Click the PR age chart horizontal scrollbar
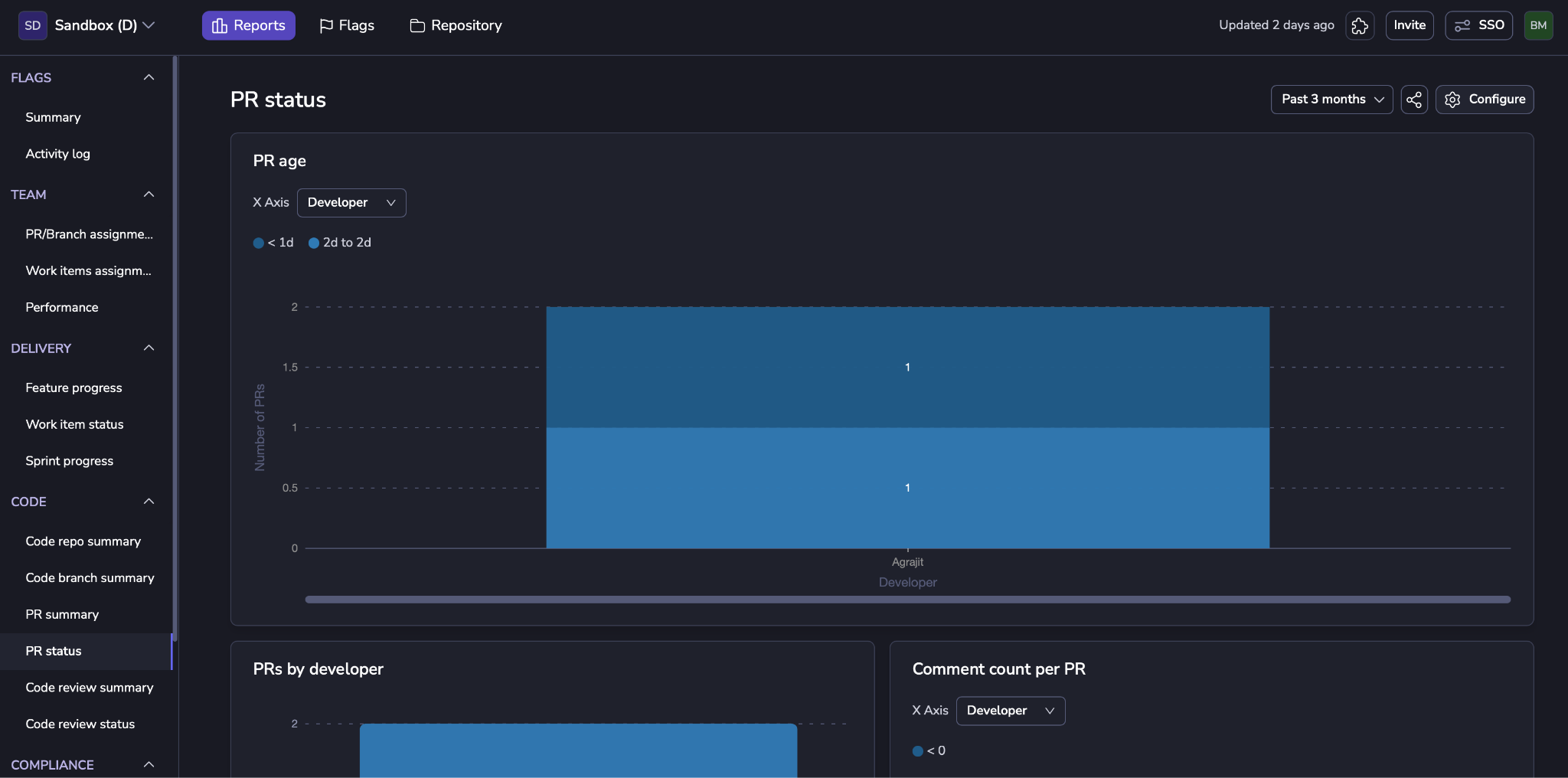 click(907, 600)
